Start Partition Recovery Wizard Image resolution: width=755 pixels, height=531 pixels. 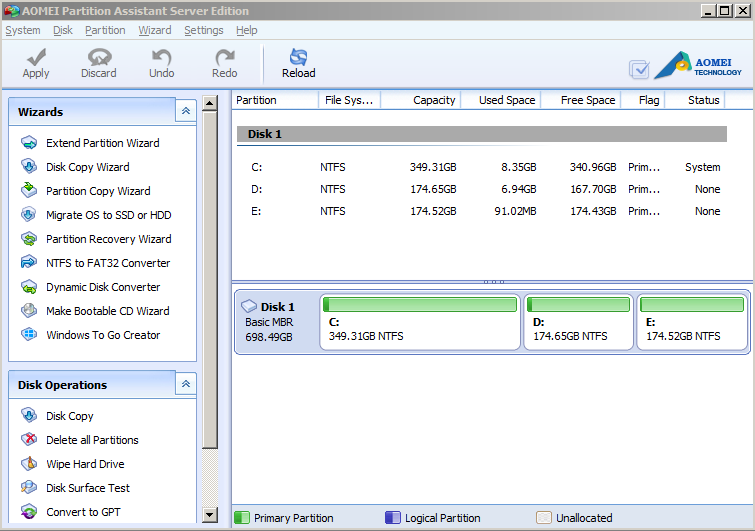tap(108, 239)
